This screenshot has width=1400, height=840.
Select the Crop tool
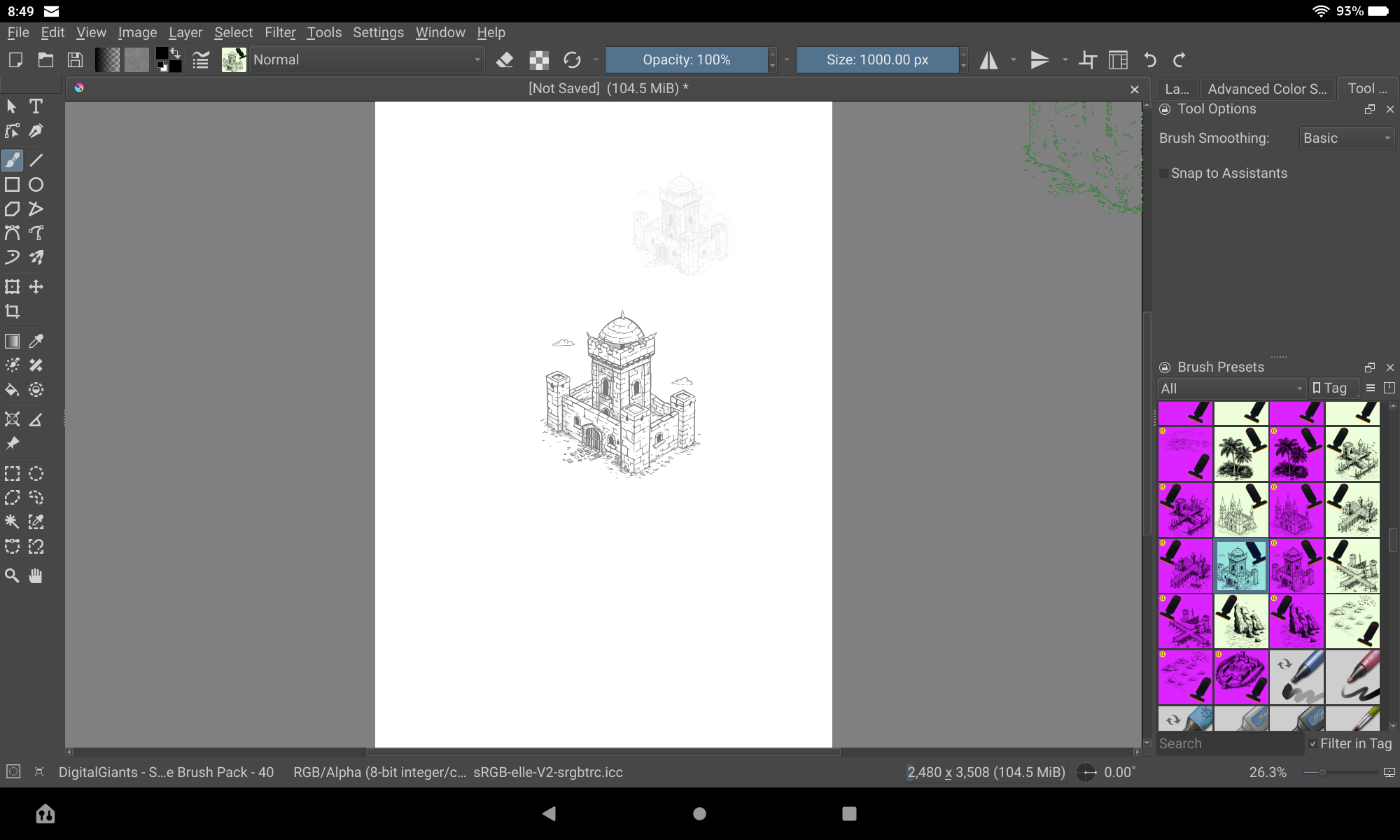[x=11, y=311]
